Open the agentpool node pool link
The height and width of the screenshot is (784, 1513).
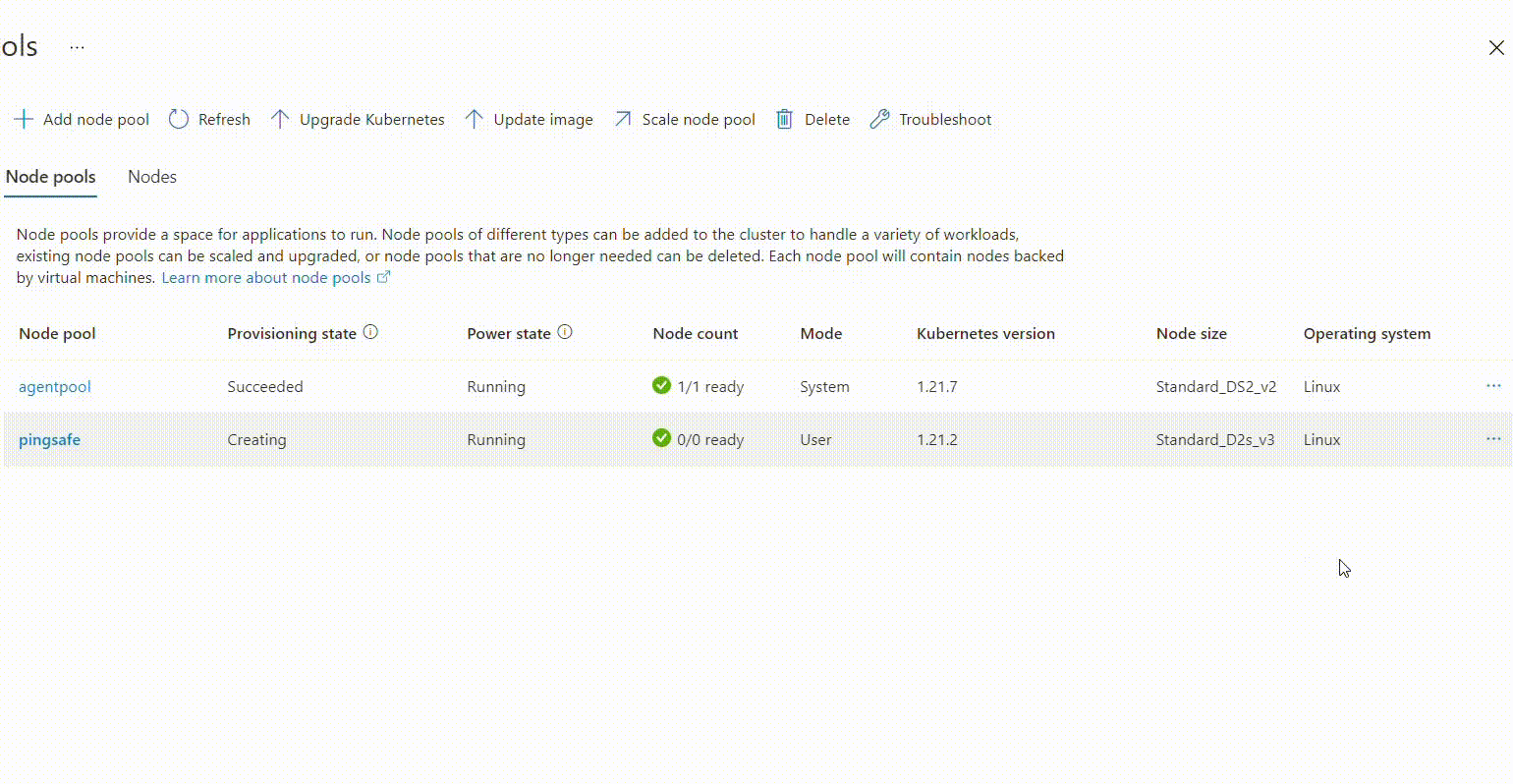pos(55,387)
